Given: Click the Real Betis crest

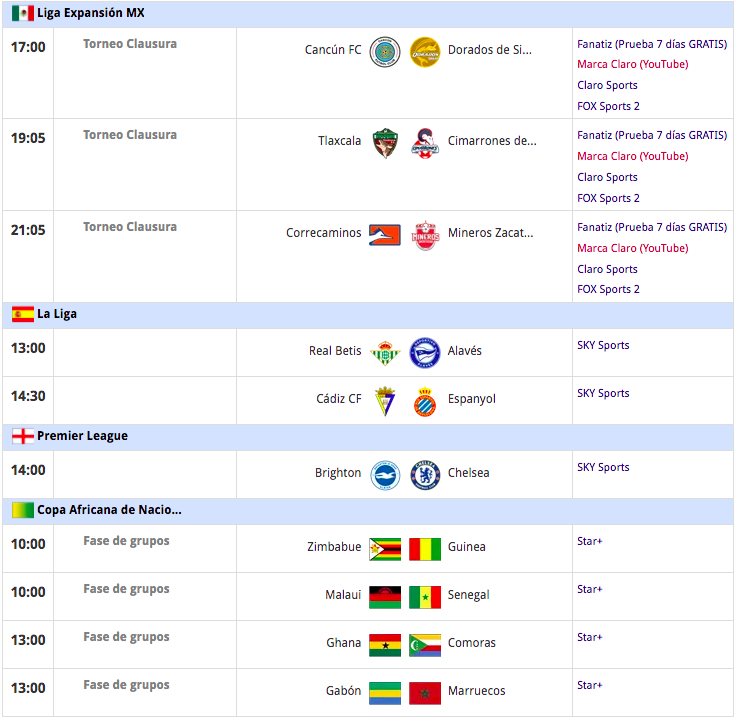Looking at the screenshot, I should coord(385,353).
